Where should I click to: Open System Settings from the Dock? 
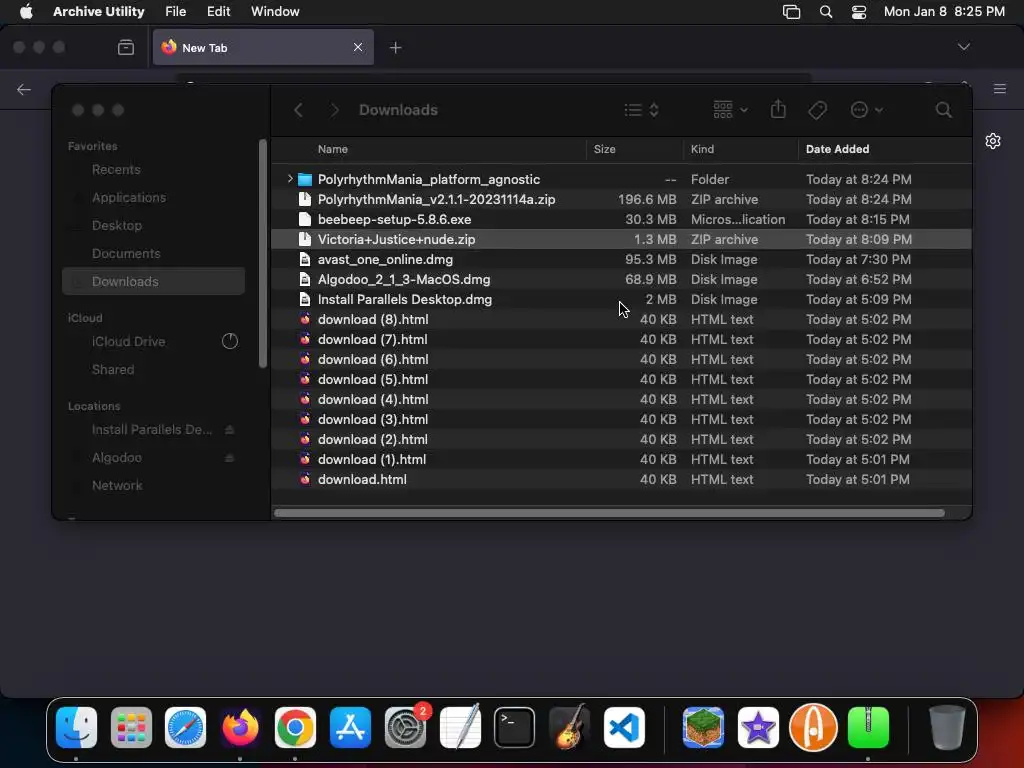click(405, 727)
